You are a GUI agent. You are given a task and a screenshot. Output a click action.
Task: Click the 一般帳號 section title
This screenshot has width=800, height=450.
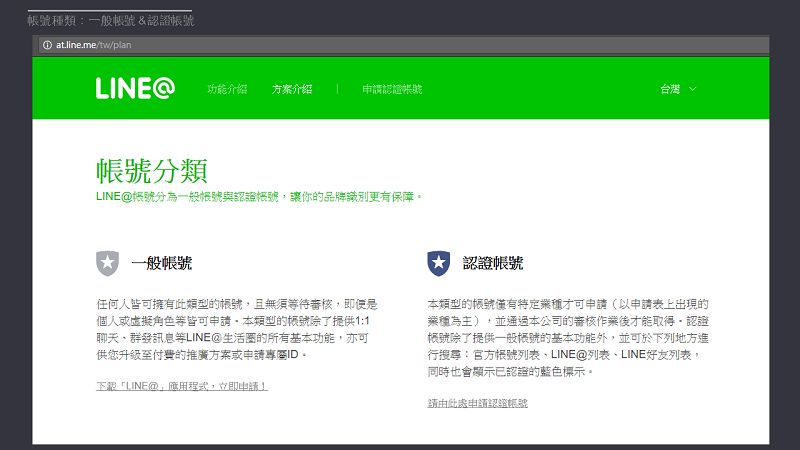pyautogui.click(x=162, y=263)
